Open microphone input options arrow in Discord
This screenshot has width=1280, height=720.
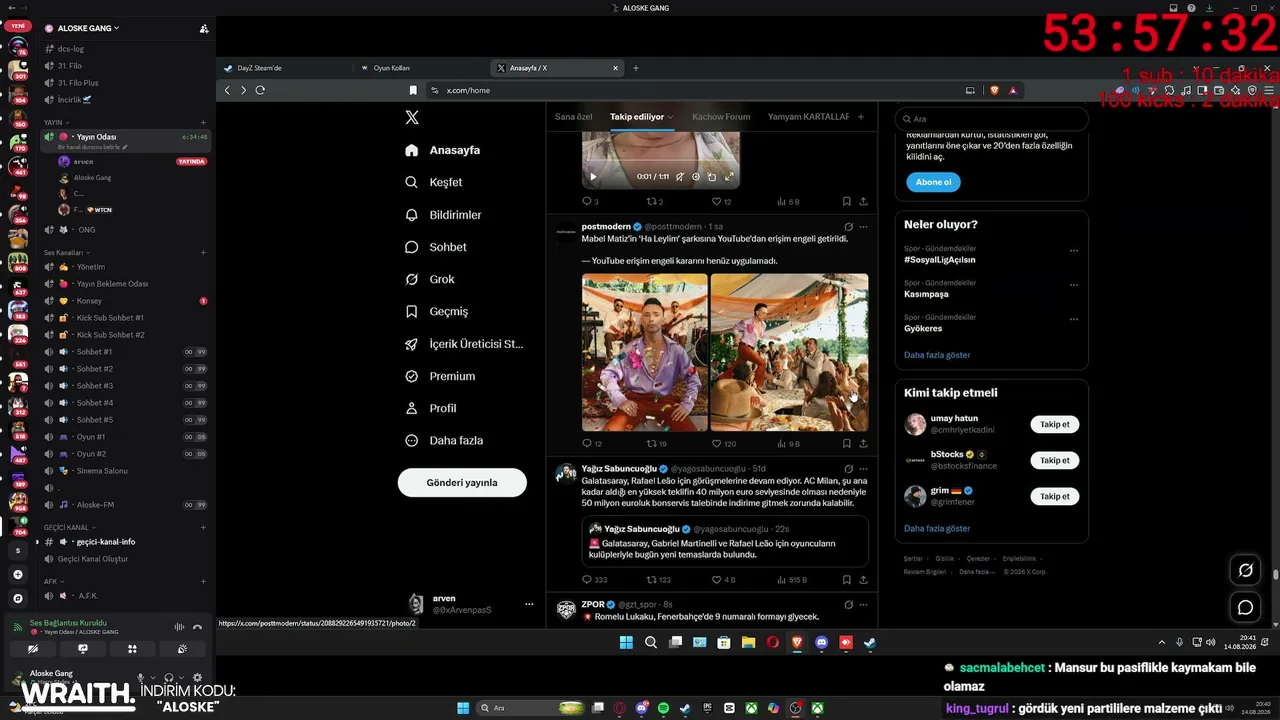(x=152, y=678)
